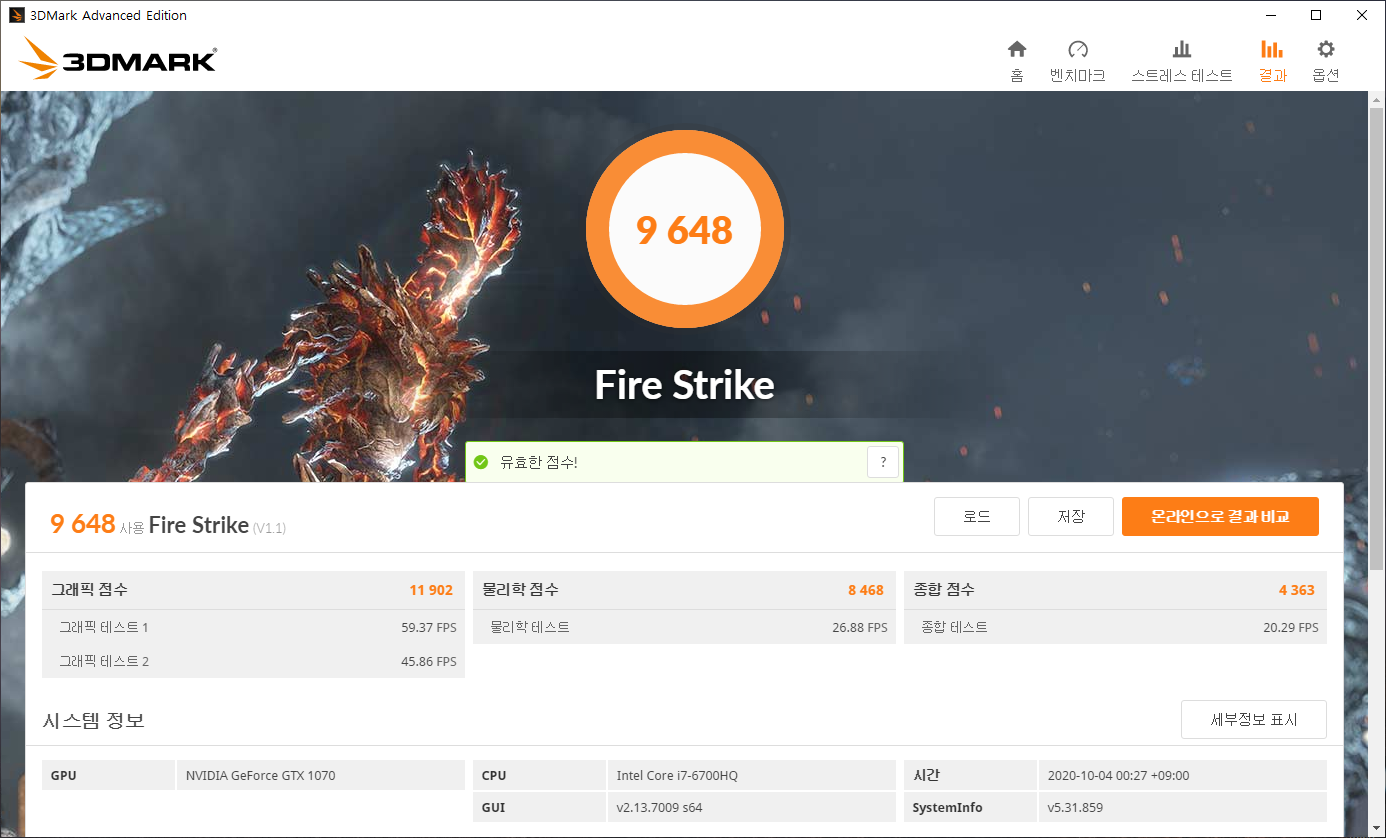The image size is (1386, 838).
Task: Click the 3DMark title bar app icon
Action: click(x=16, y=15)
